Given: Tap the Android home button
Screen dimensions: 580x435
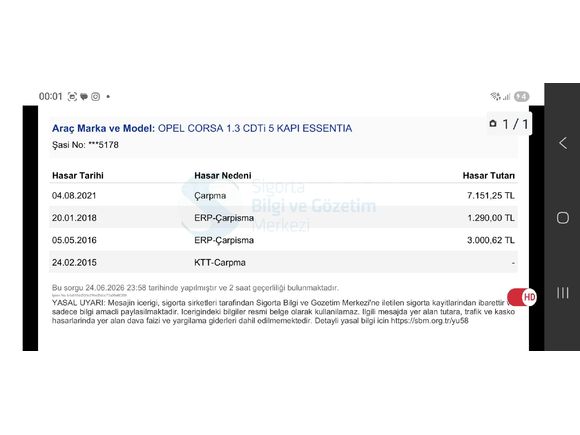Looking at the screenshot, I should (x=563, y=218).
